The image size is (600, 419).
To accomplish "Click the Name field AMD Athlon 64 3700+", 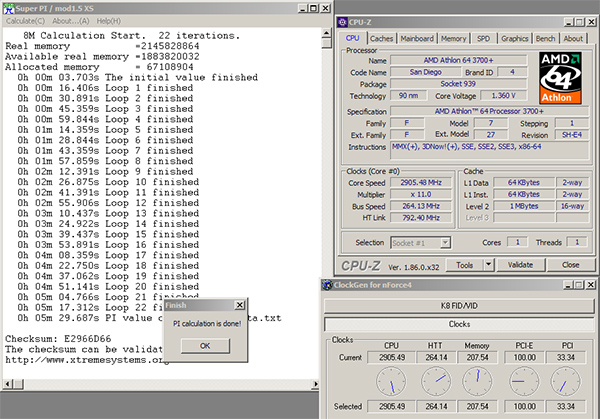I will point(458,60).
